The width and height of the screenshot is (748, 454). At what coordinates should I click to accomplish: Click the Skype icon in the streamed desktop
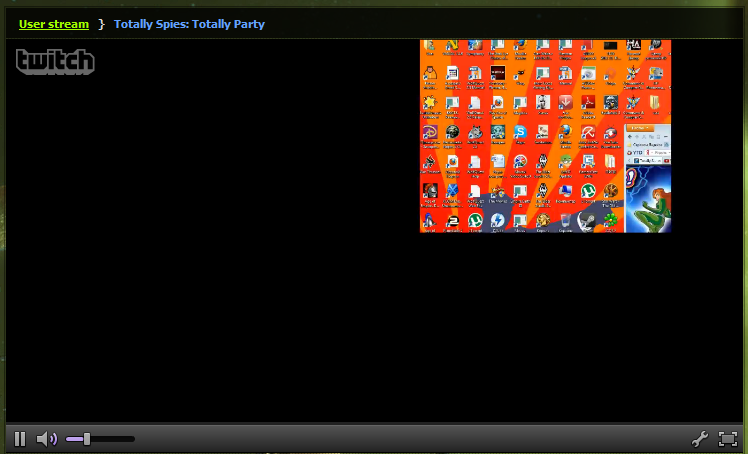click(x=520, y=132)
